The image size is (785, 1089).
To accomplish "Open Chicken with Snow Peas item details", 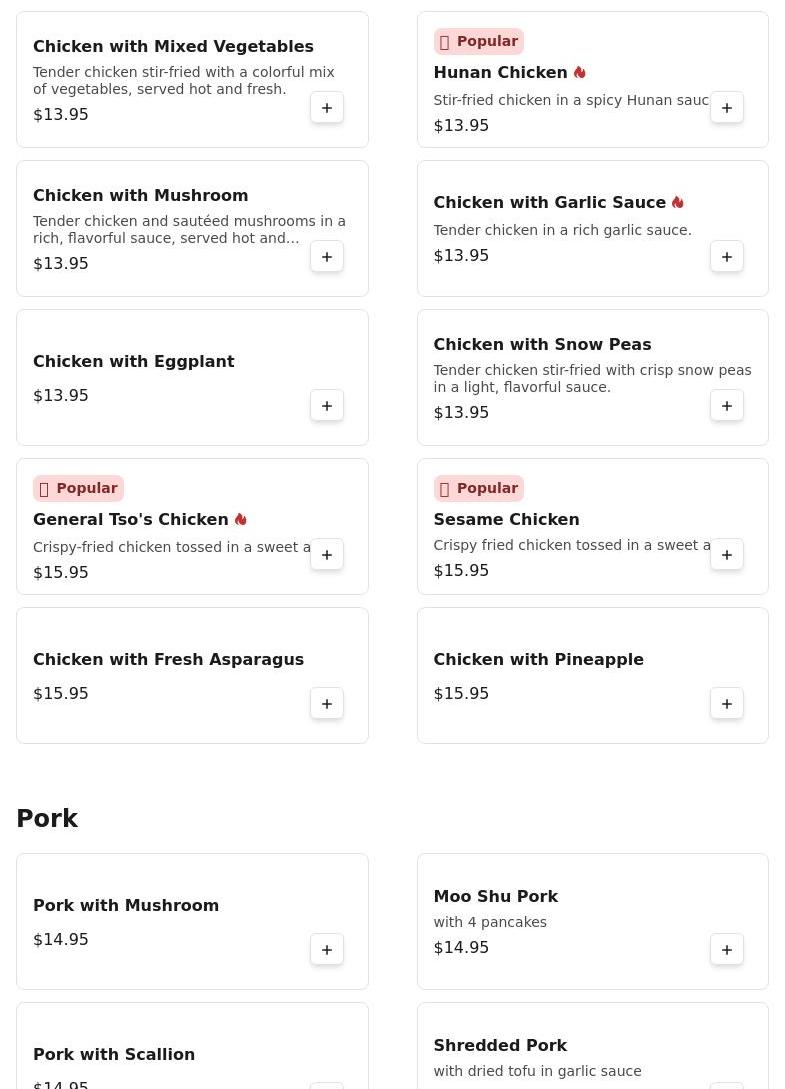I will [542, 344].
